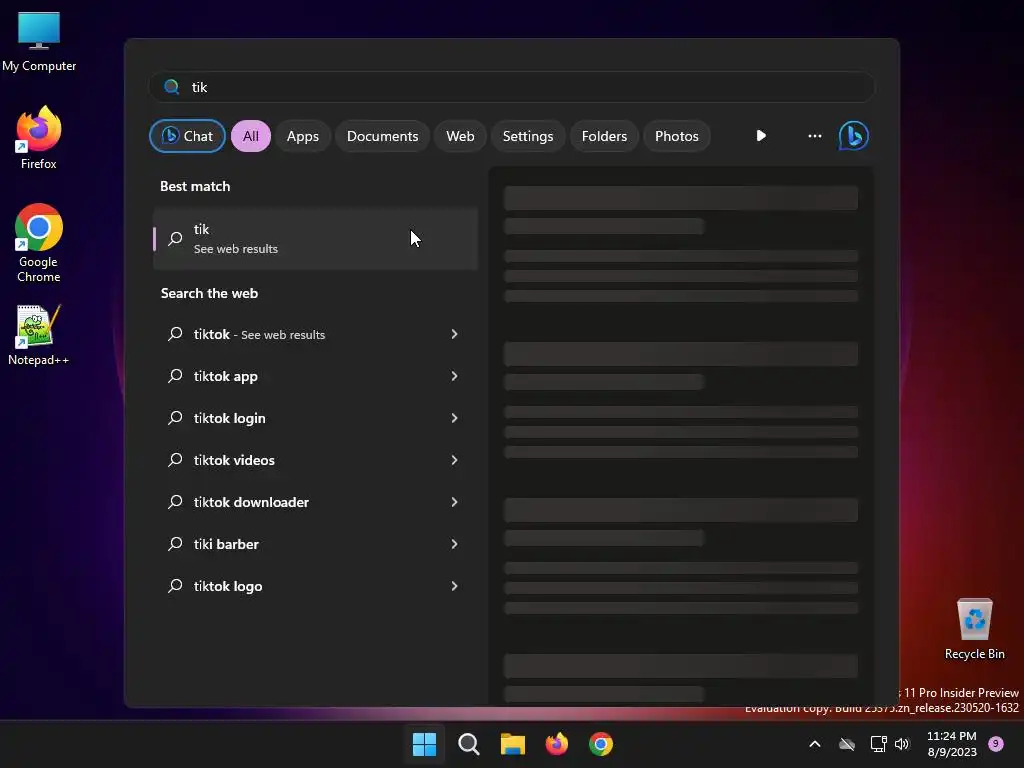Filter results by Settings

[x=528, y=136]
